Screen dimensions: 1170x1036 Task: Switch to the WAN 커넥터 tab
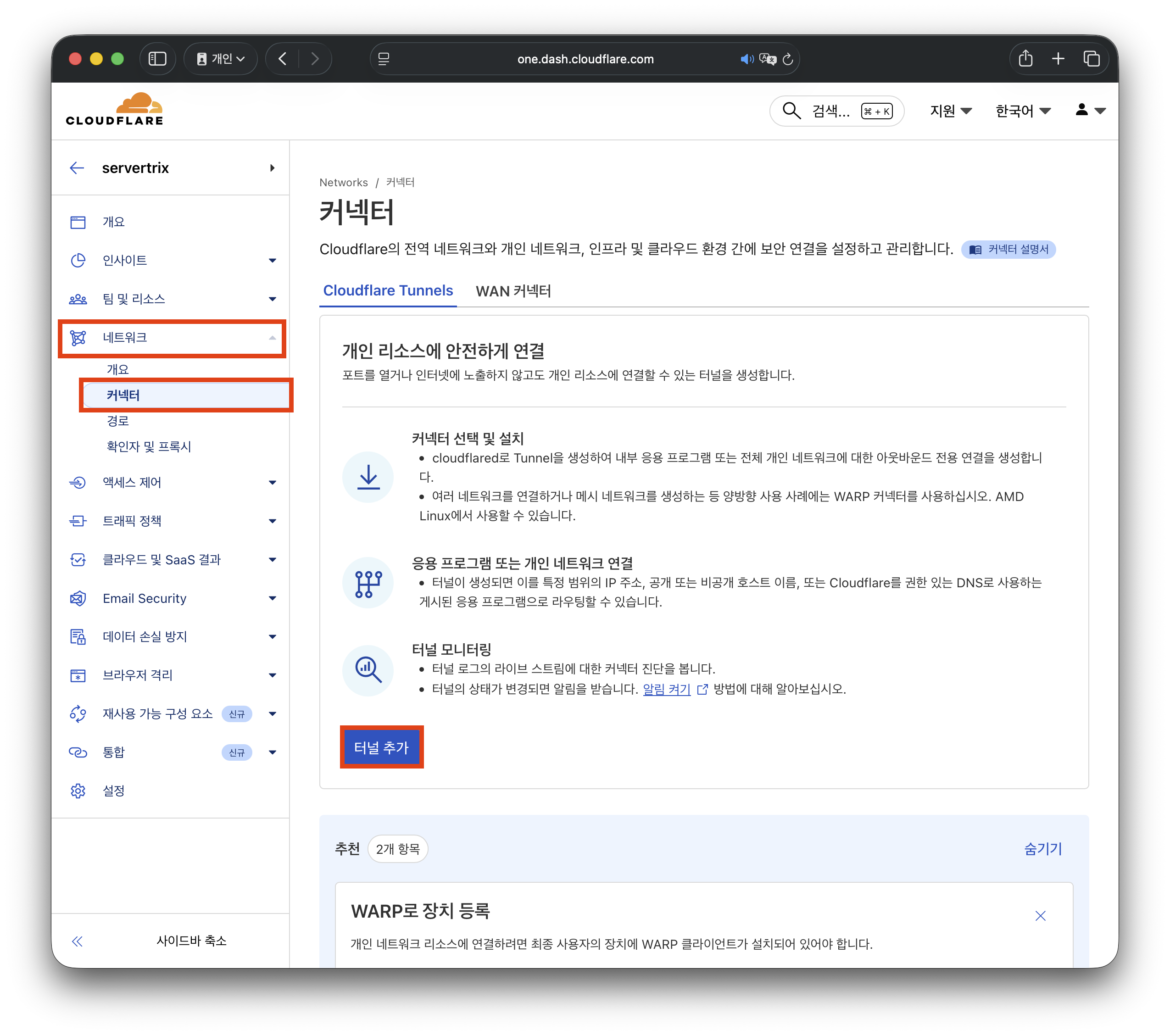513,291
